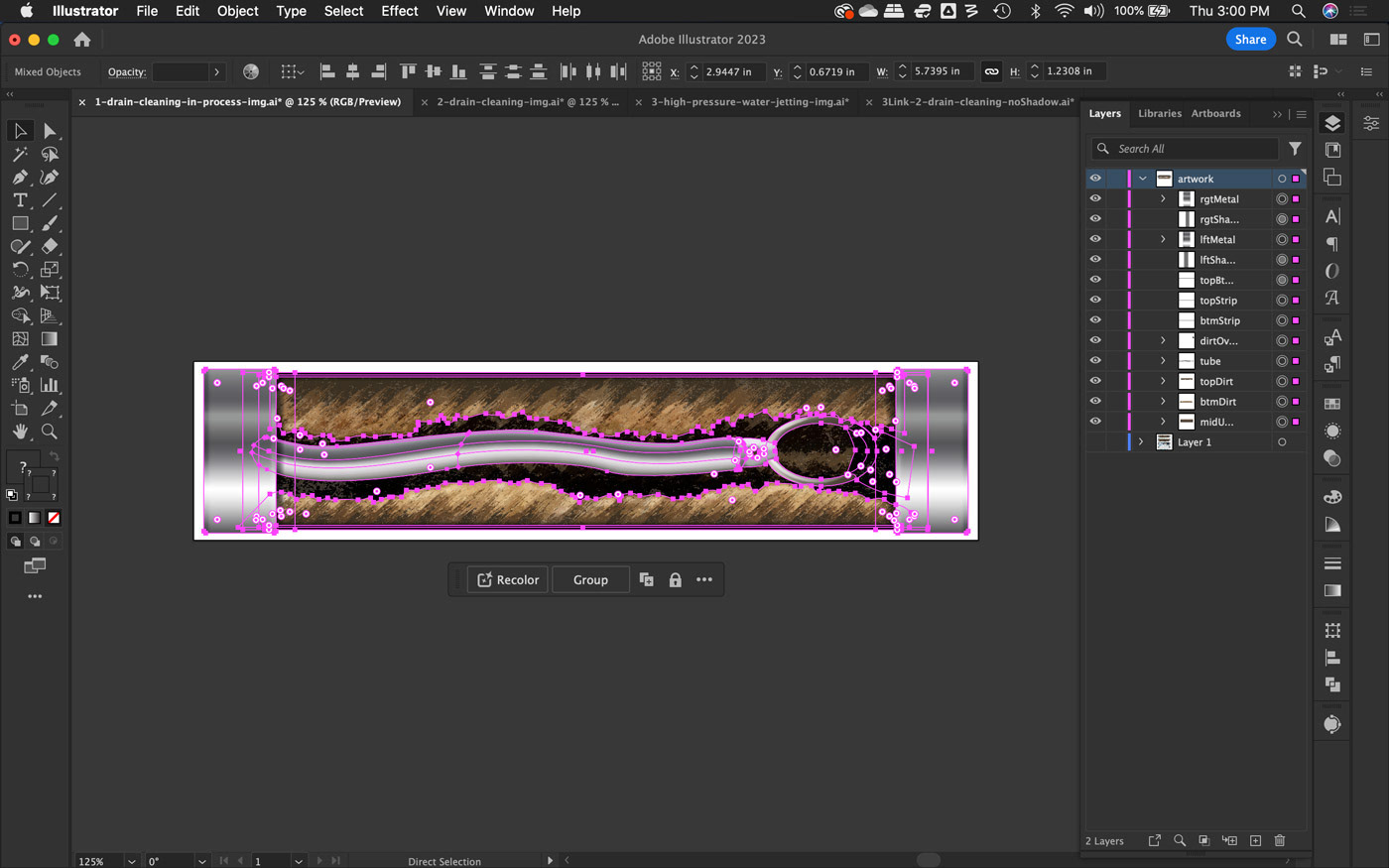
Task: Expand the lftMetal sublayer
Action: [x=1164, y=239]
